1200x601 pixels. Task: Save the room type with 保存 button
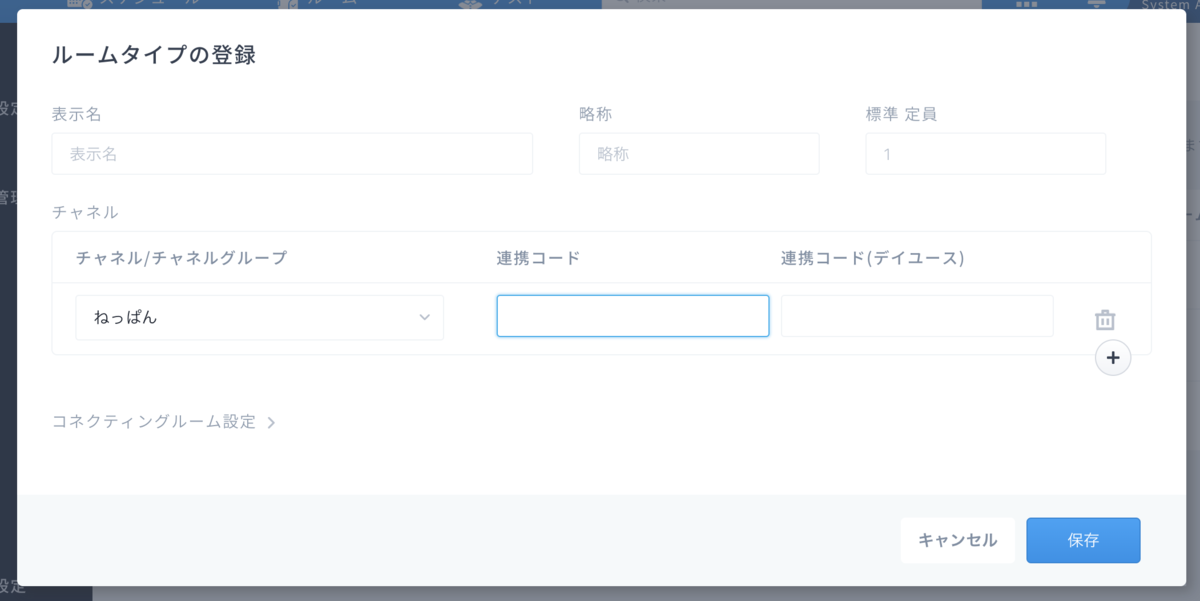coord(1083,540)
